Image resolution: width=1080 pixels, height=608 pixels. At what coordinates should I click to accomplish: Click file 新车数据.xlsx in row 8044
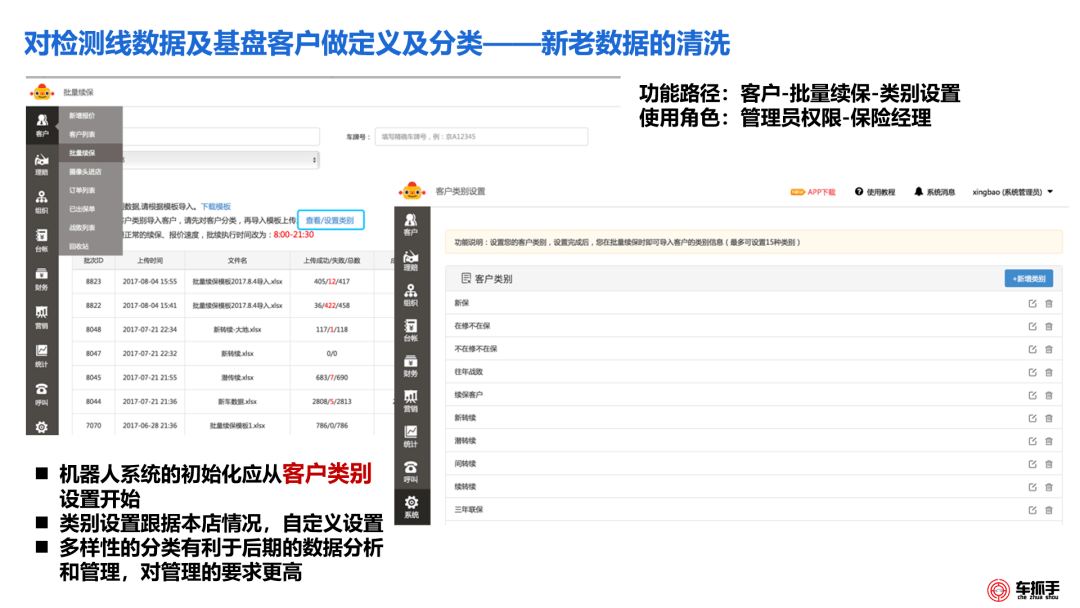tap(237, 401)
